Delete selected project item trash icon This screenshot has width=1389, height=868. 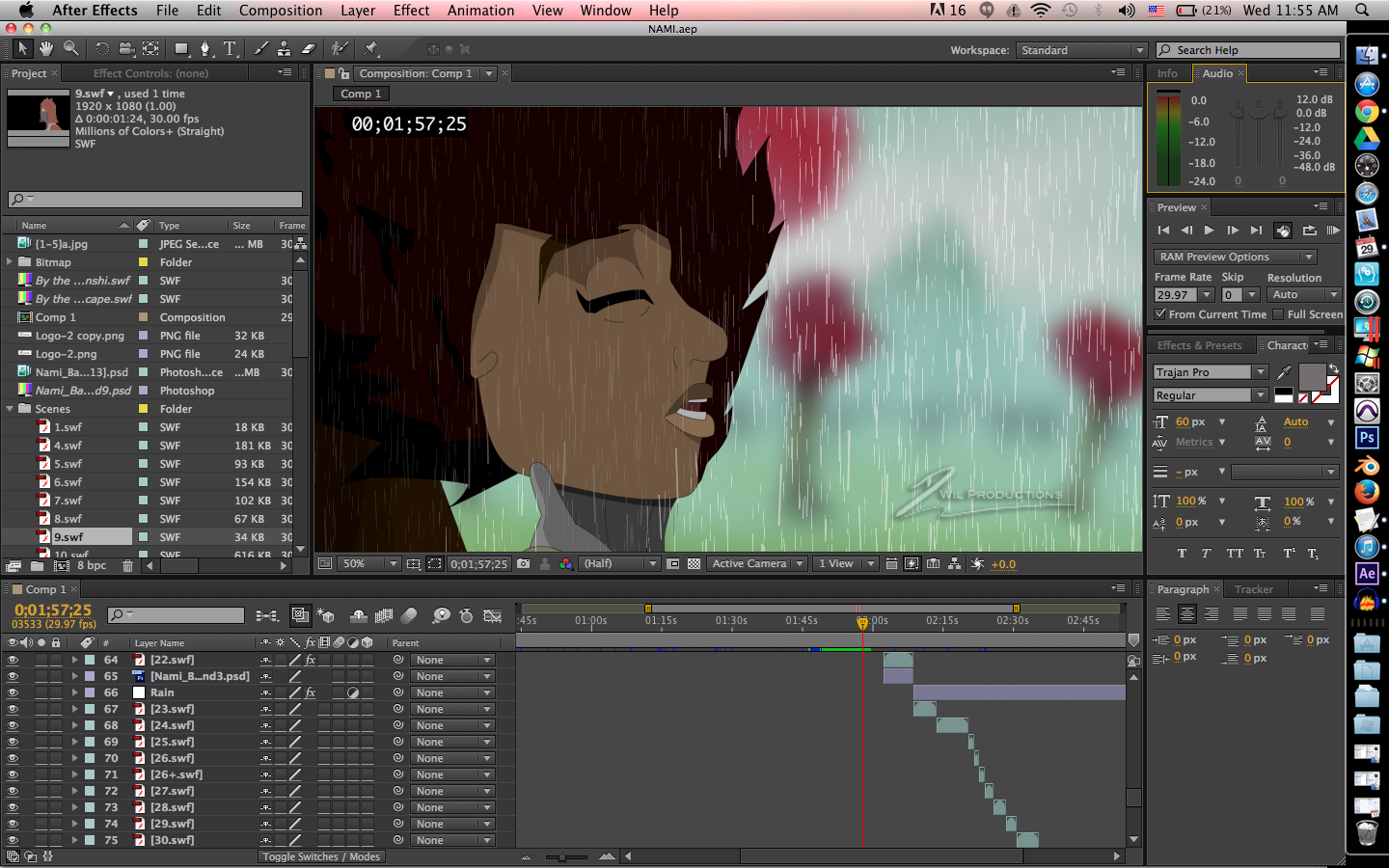[x=127, y=566]
